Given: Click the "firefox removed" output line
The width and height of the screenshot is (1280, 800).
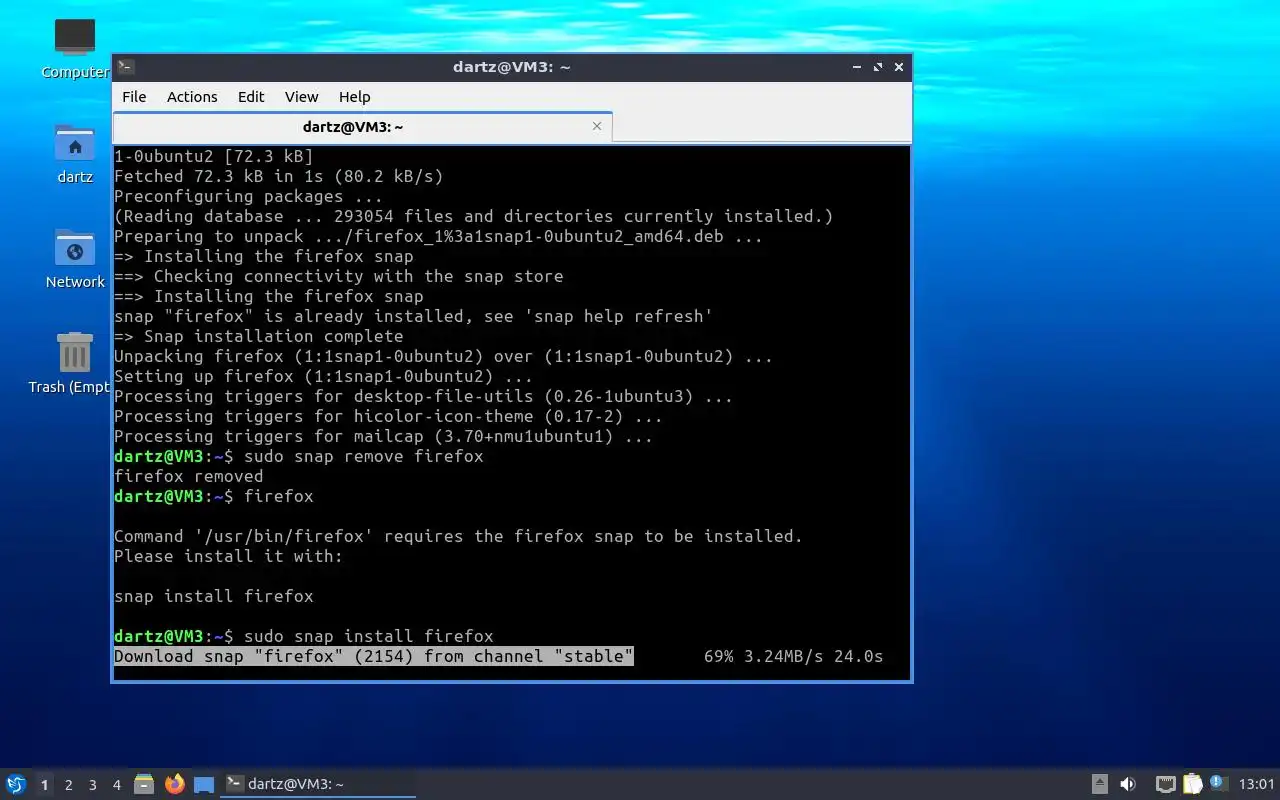Looking at the screenshot, I should (189, 476).
